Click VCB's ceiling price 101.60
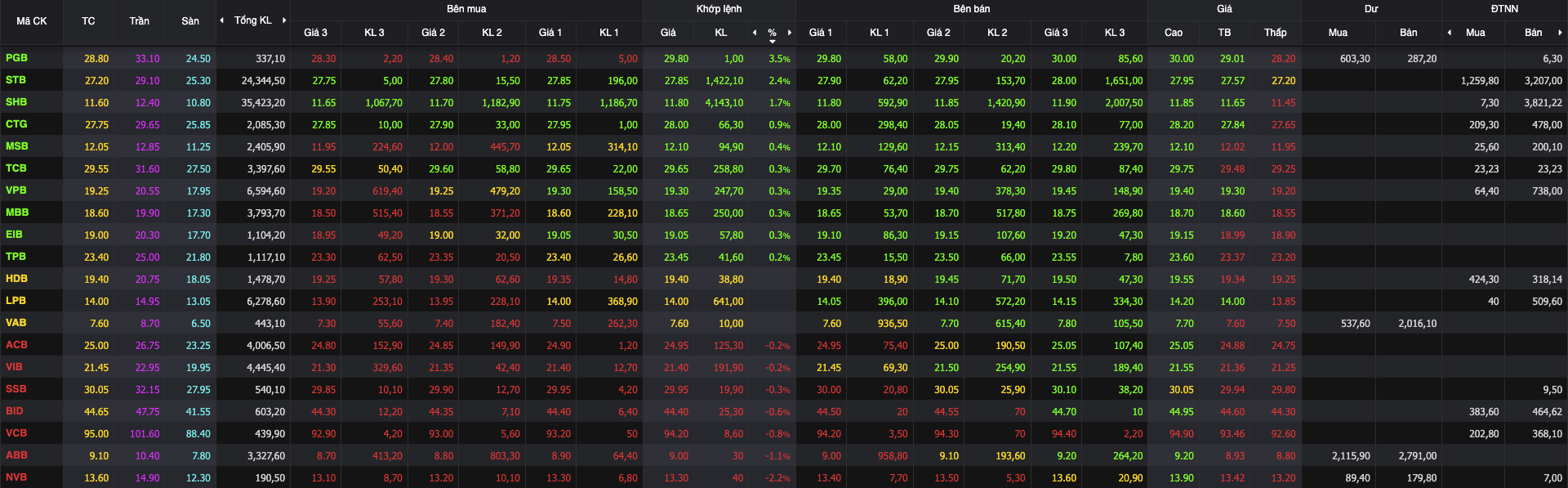This screenshot has width=1568, height=488. click(x=145, y=434)
